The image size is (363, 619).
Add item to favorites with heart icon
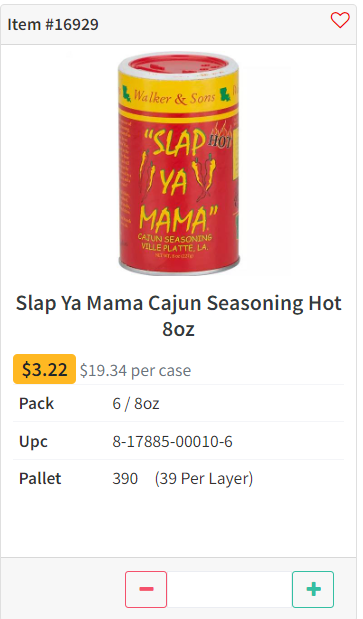pyautogui.click(x=340, y=20)
